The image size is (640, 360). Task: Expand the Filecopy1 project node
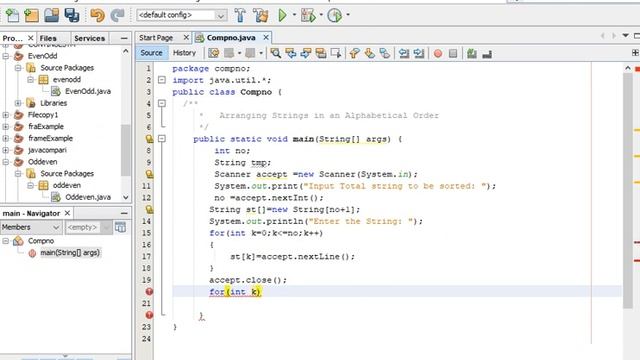[x=6, y=115]
